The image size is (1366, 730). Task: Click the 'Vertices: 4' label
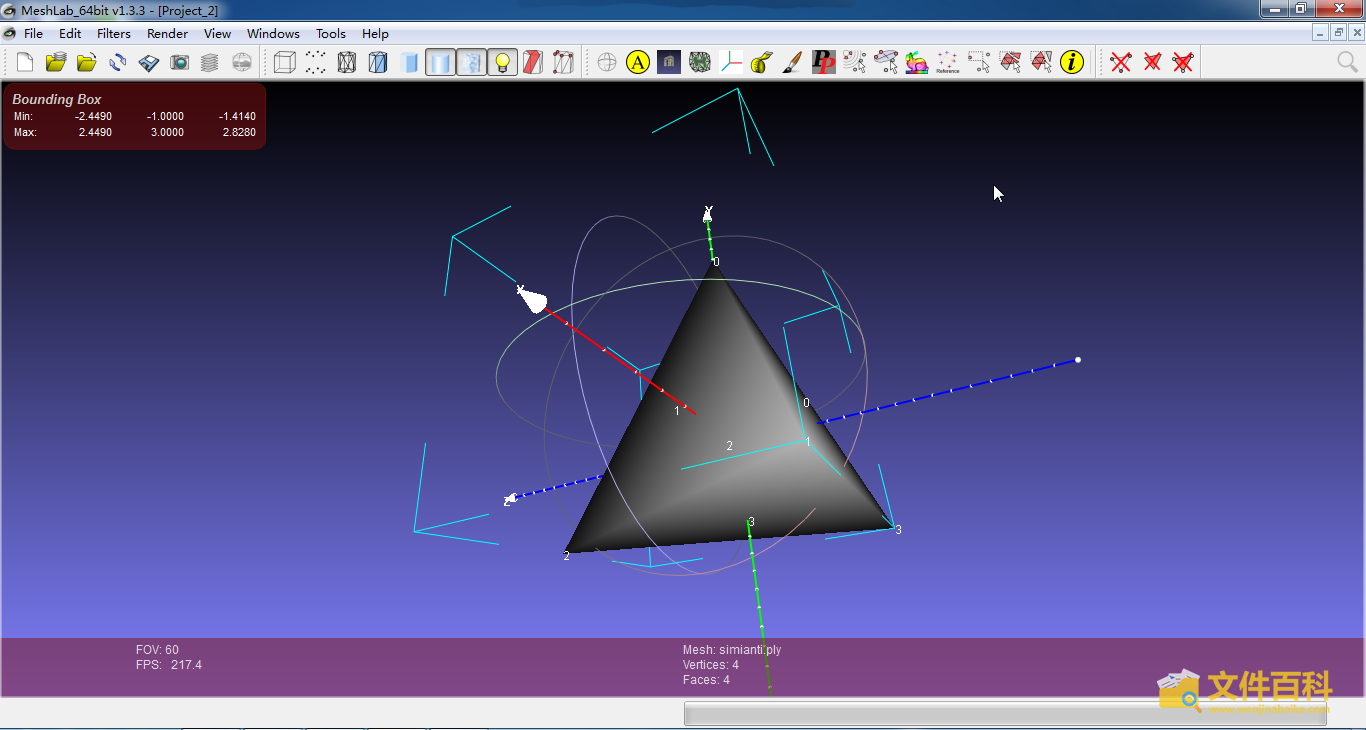pos(711,665)
